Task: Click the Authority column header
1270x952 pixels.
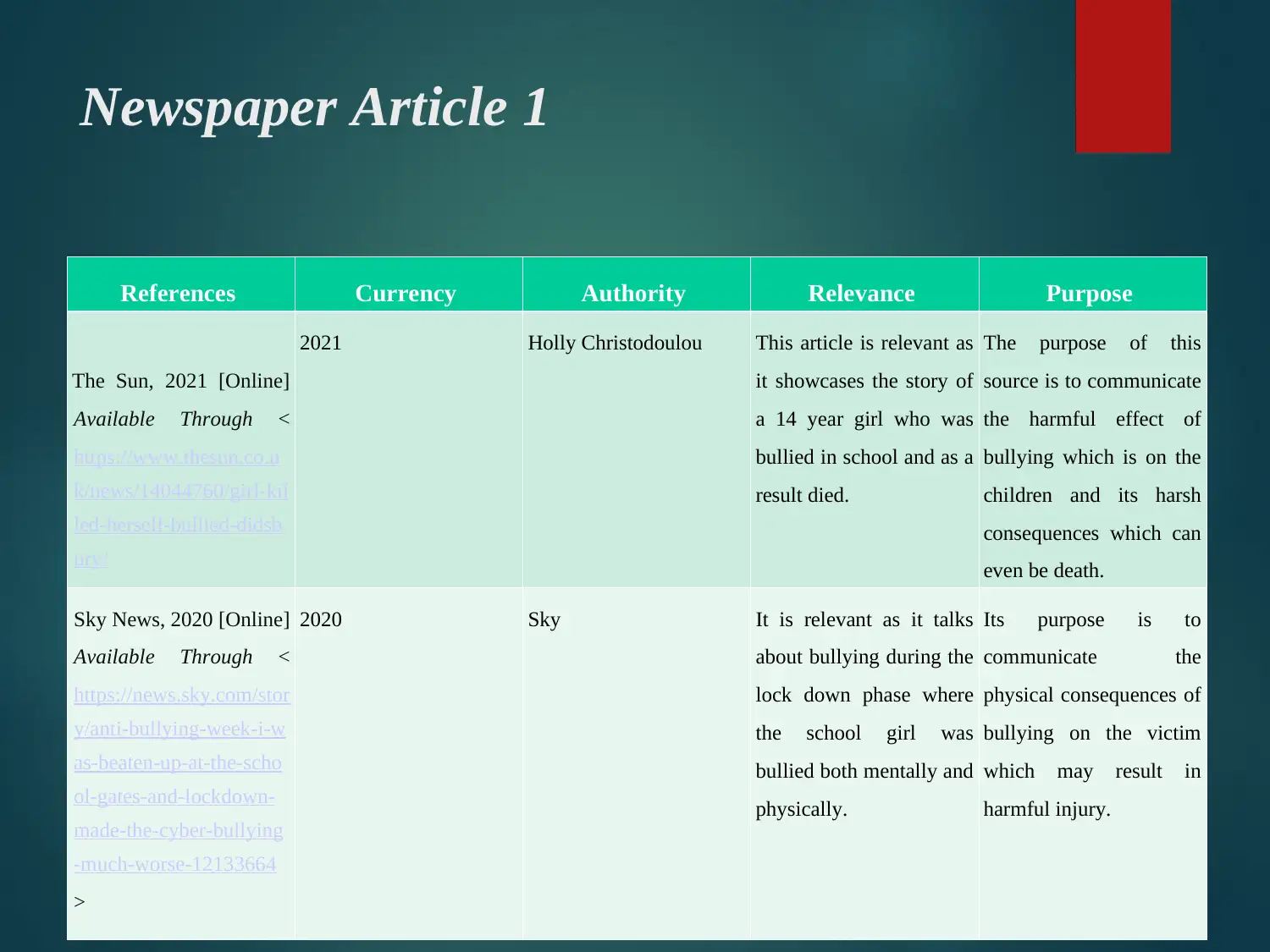Action: 637,284
